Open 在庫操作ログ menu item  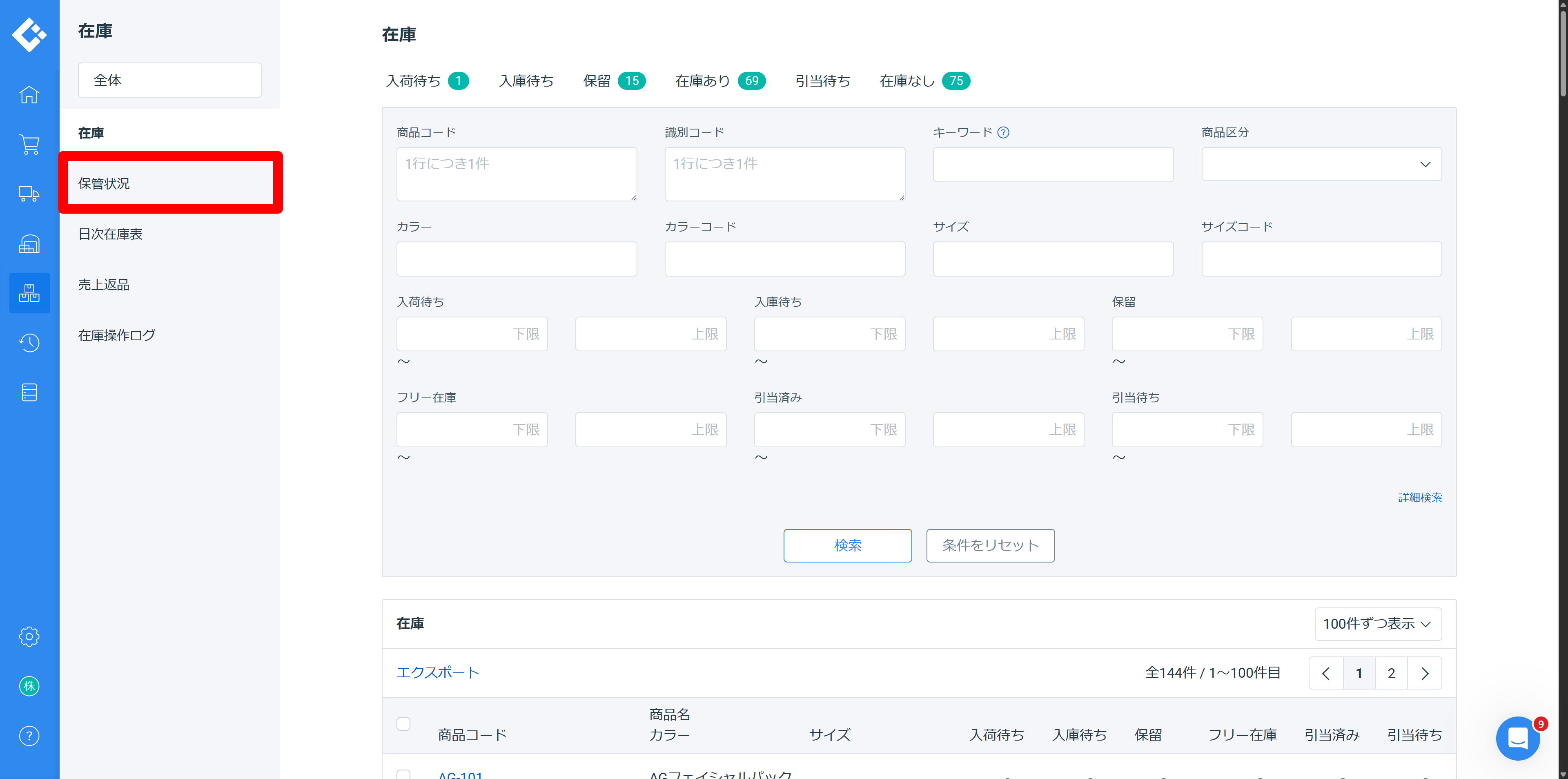click(x=170, y=335)
